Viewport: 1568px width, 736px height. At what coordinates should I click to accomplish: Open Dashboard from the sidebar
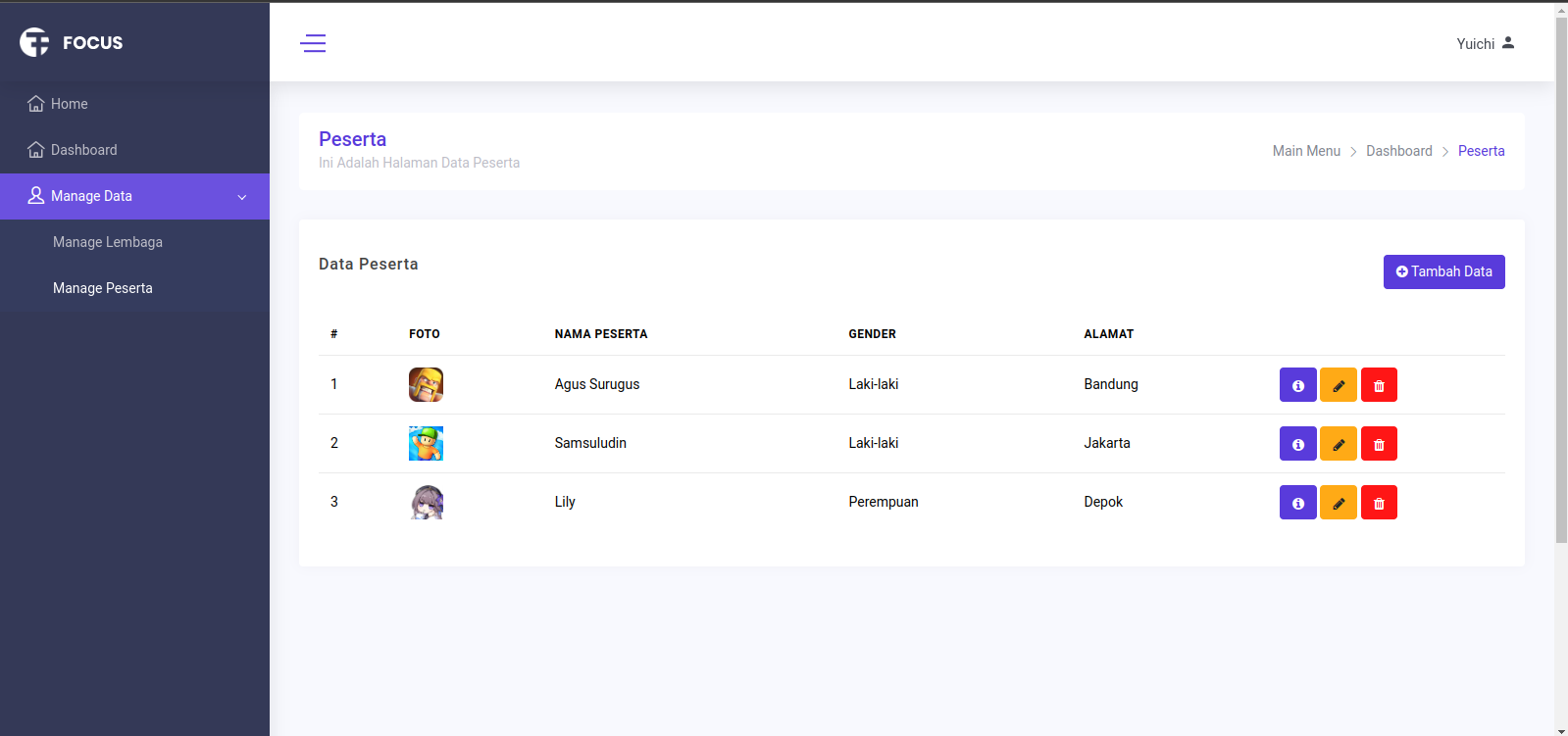pyautogui.click(x=83, y=150)
